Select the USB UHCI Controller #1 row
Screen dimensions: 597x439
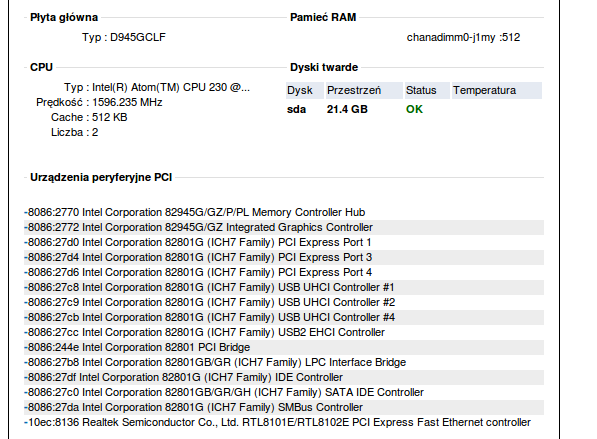click(x=284, y=287)
